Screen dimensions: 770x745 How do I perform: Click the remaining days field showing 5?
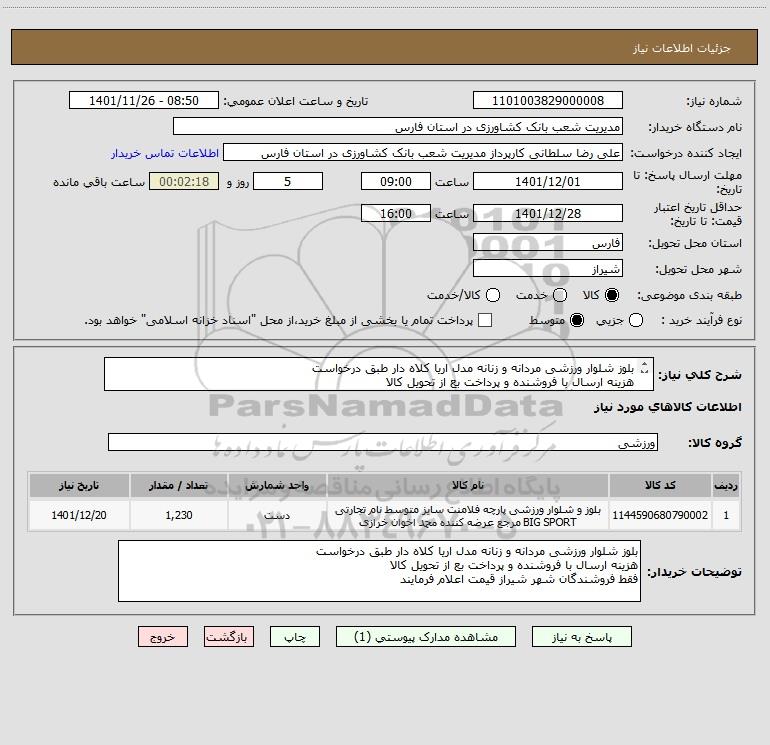pyautogui.click(x=288, y=181)
